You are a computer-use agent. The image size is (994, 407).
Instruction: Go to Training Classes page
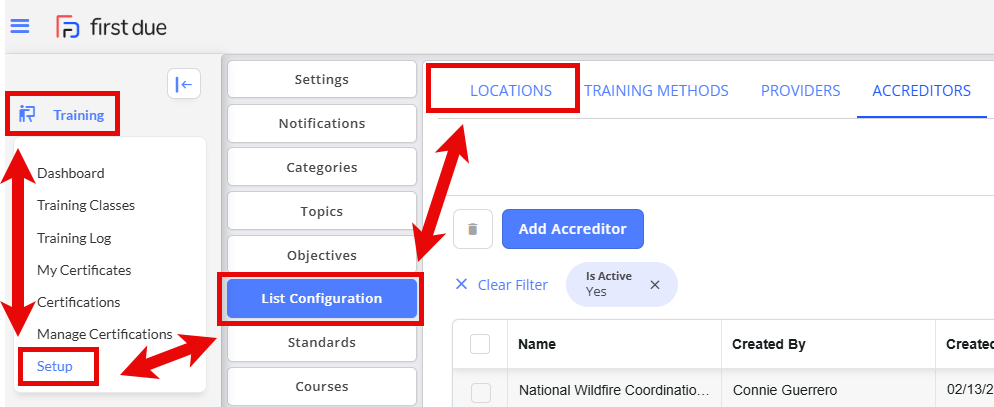(86, 205)
